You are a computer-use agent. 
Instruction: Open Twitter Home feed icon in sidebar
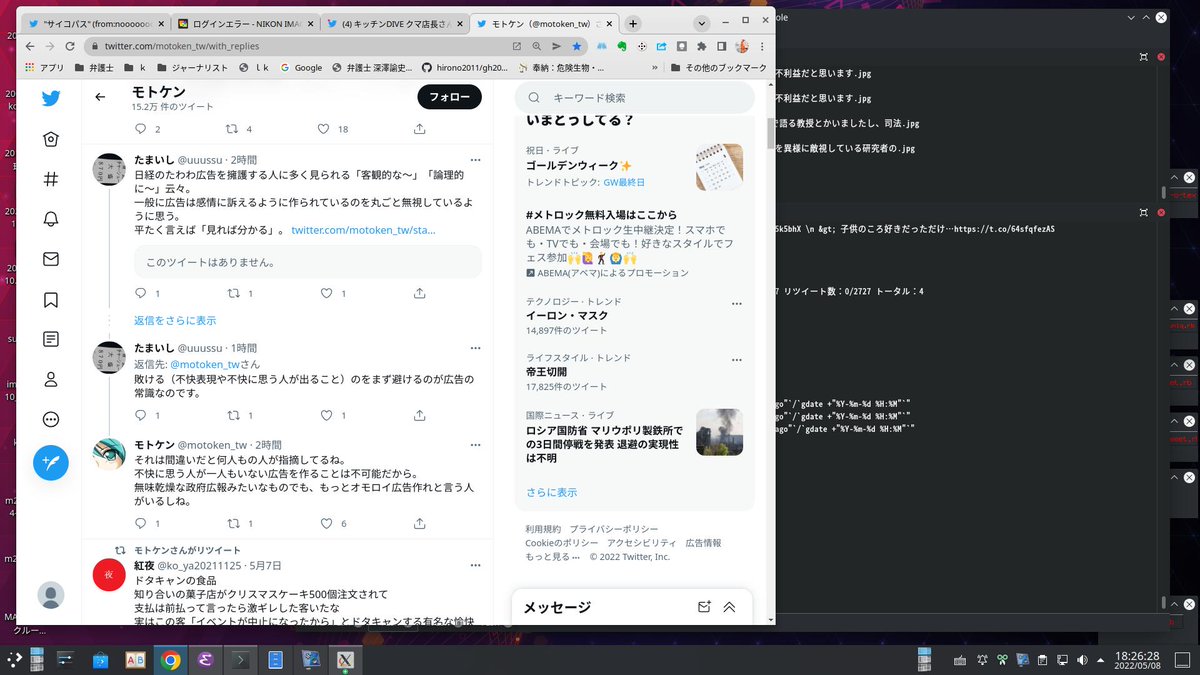click(50, 139)
